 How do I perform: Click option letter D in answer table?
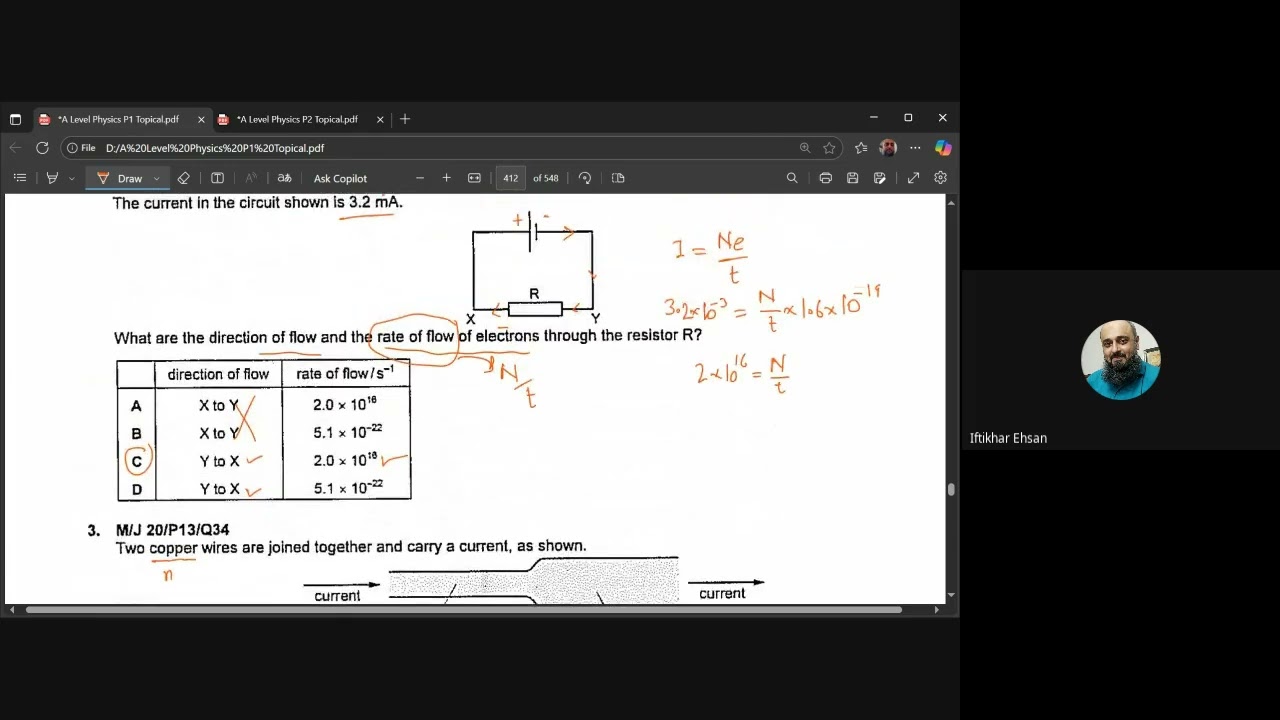tap(137, 489)
